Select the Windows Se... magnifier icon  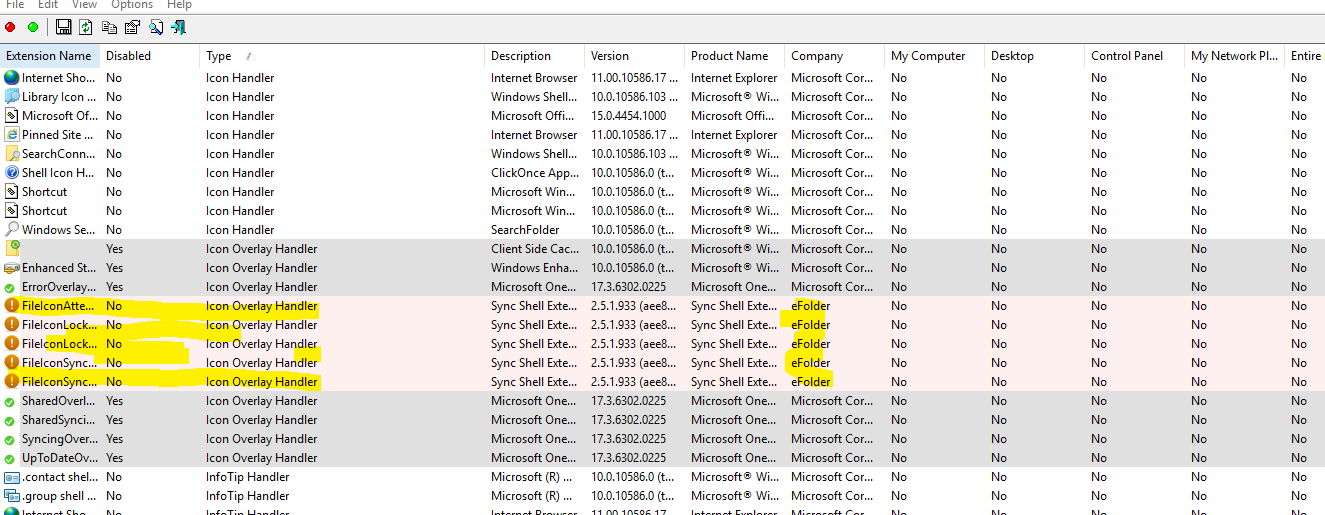pyautogui.click(x=12, y=230)
